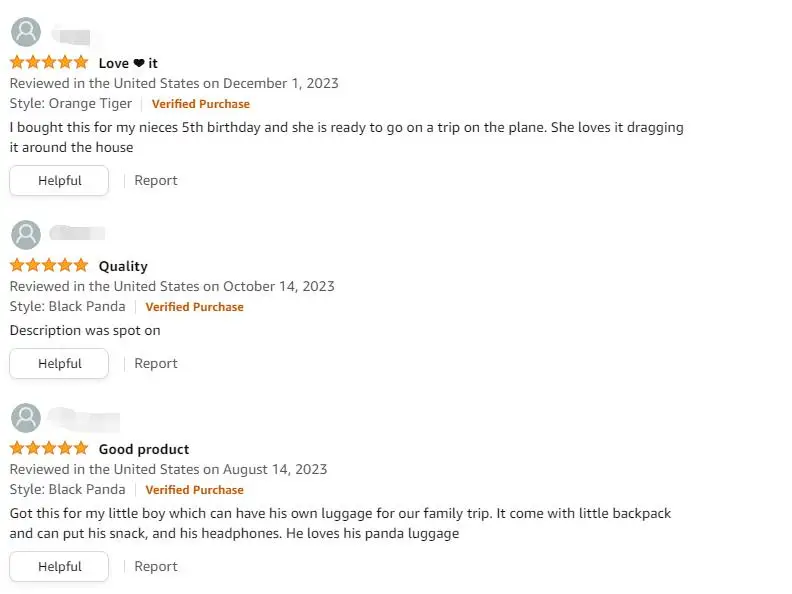Report the August 14, 2023 review
Screen dimensions: 792x594
point(156,567)
